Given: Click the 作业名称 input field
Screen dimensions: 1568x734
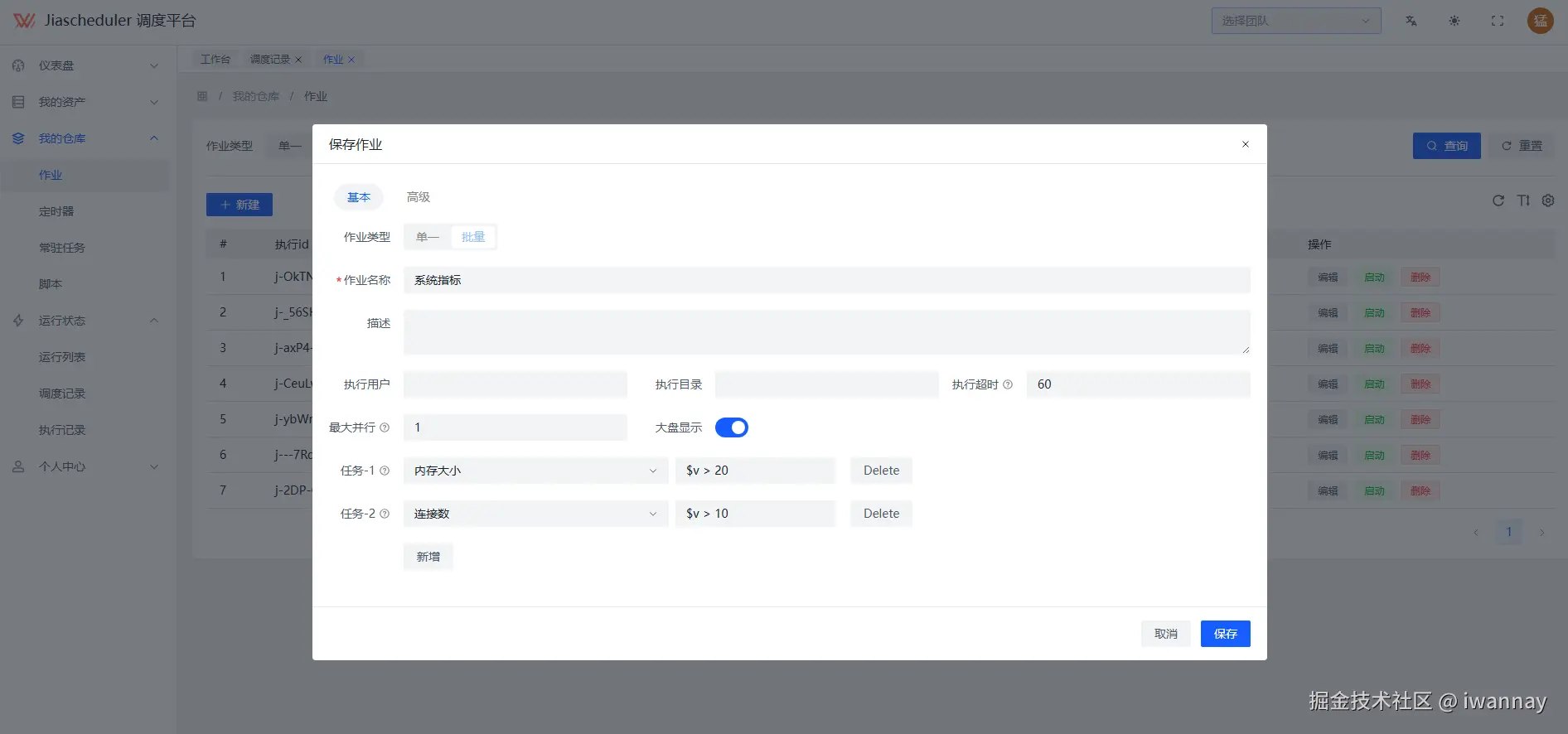Looking at the screenshot, I should point(827,280).
